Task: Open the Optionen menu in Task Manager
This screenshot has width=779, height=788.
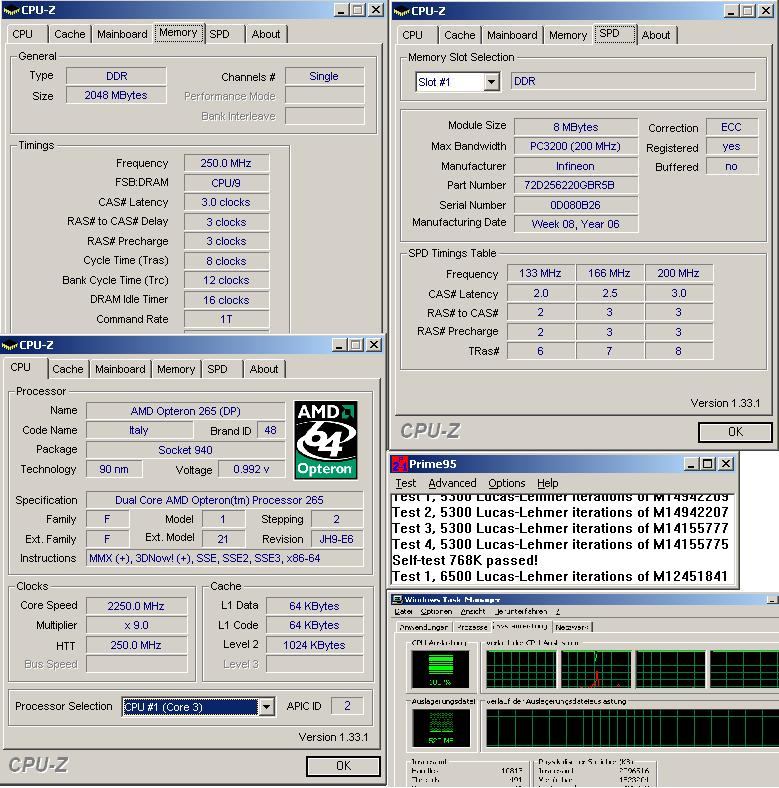Action: point(436,612)
